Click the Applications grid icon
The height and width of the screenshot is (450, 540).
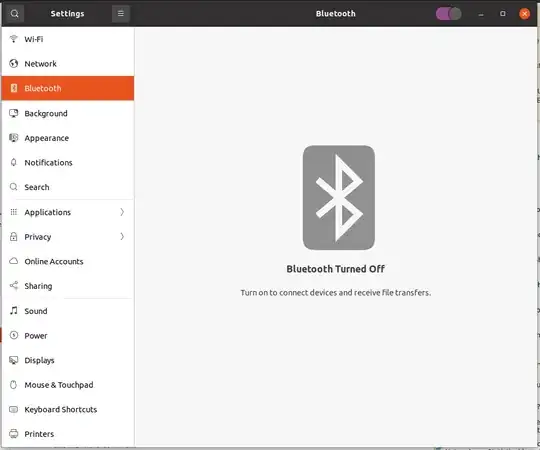tap(13, 212)
